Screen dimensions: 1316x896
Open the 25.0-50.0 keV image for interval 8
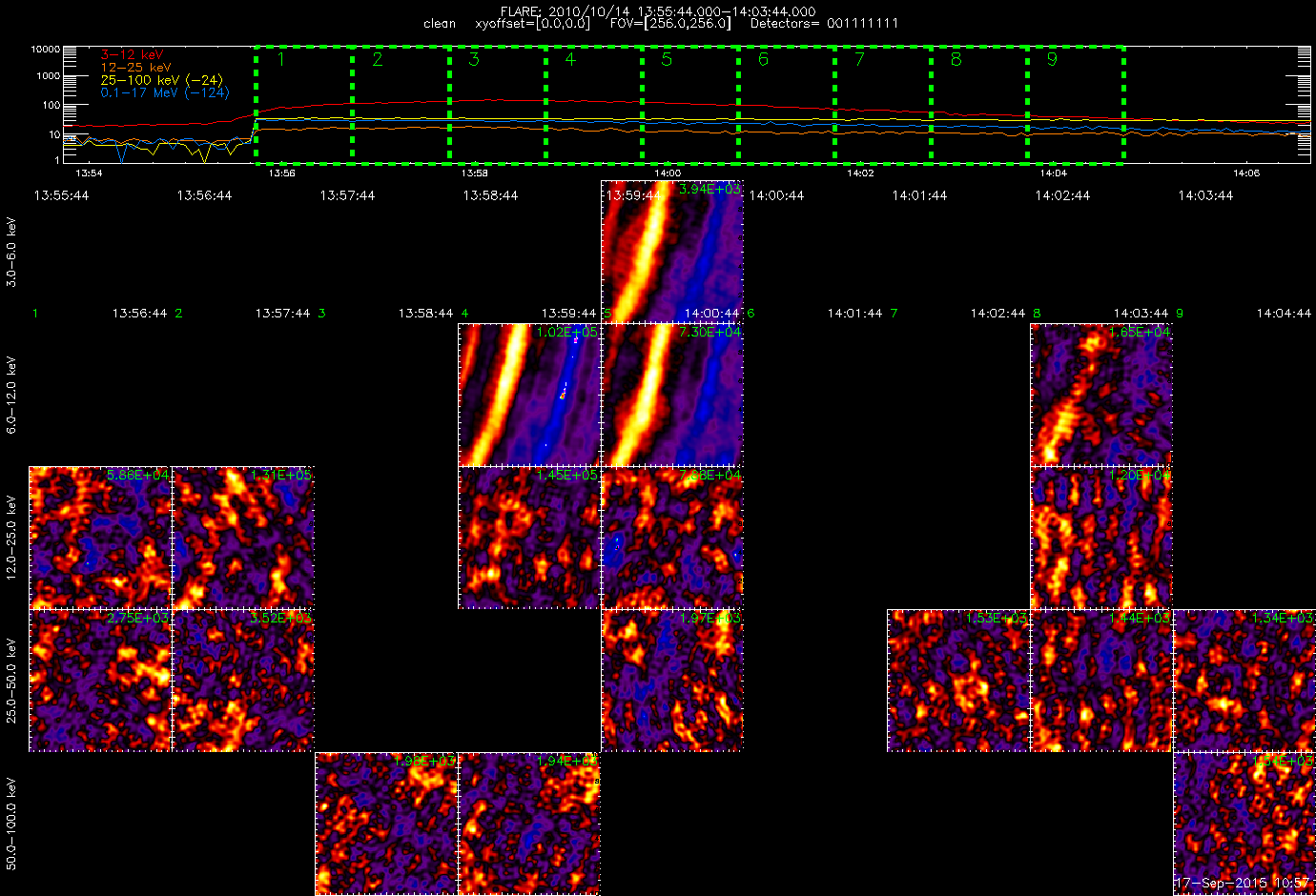coord(1101,681)
